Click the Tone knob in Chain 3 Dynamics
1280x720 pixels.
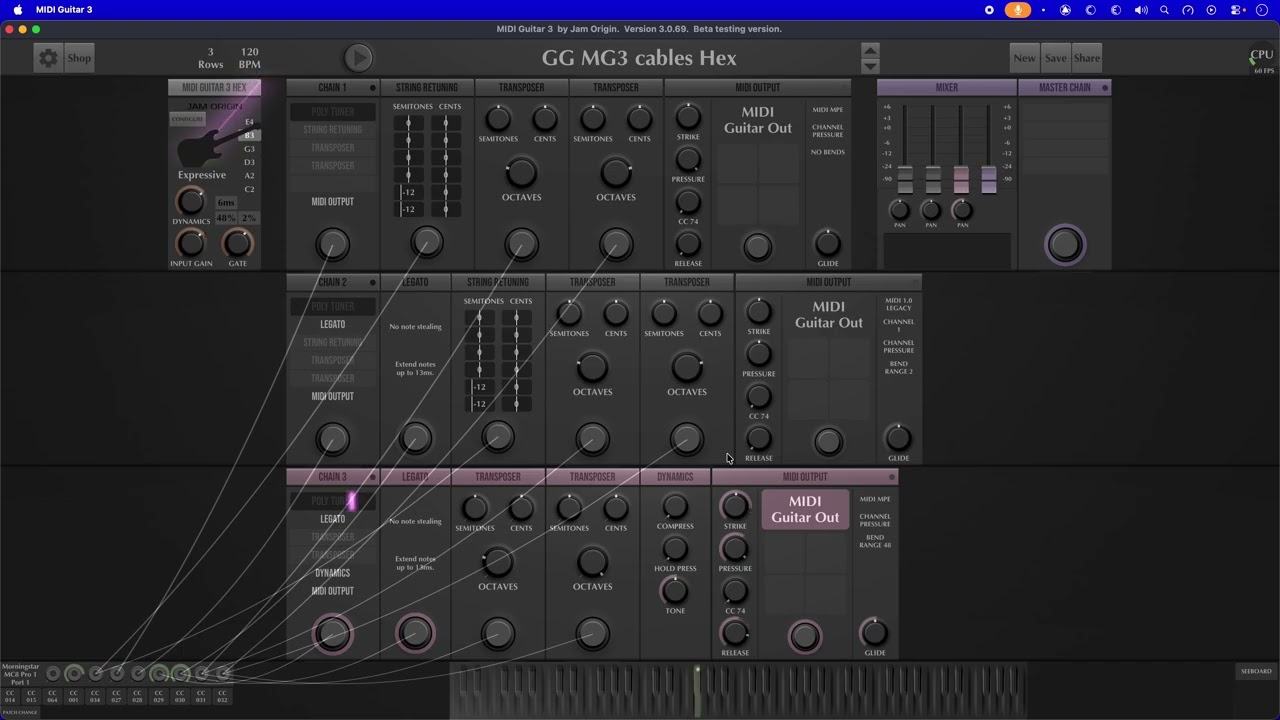pos(675,592)
